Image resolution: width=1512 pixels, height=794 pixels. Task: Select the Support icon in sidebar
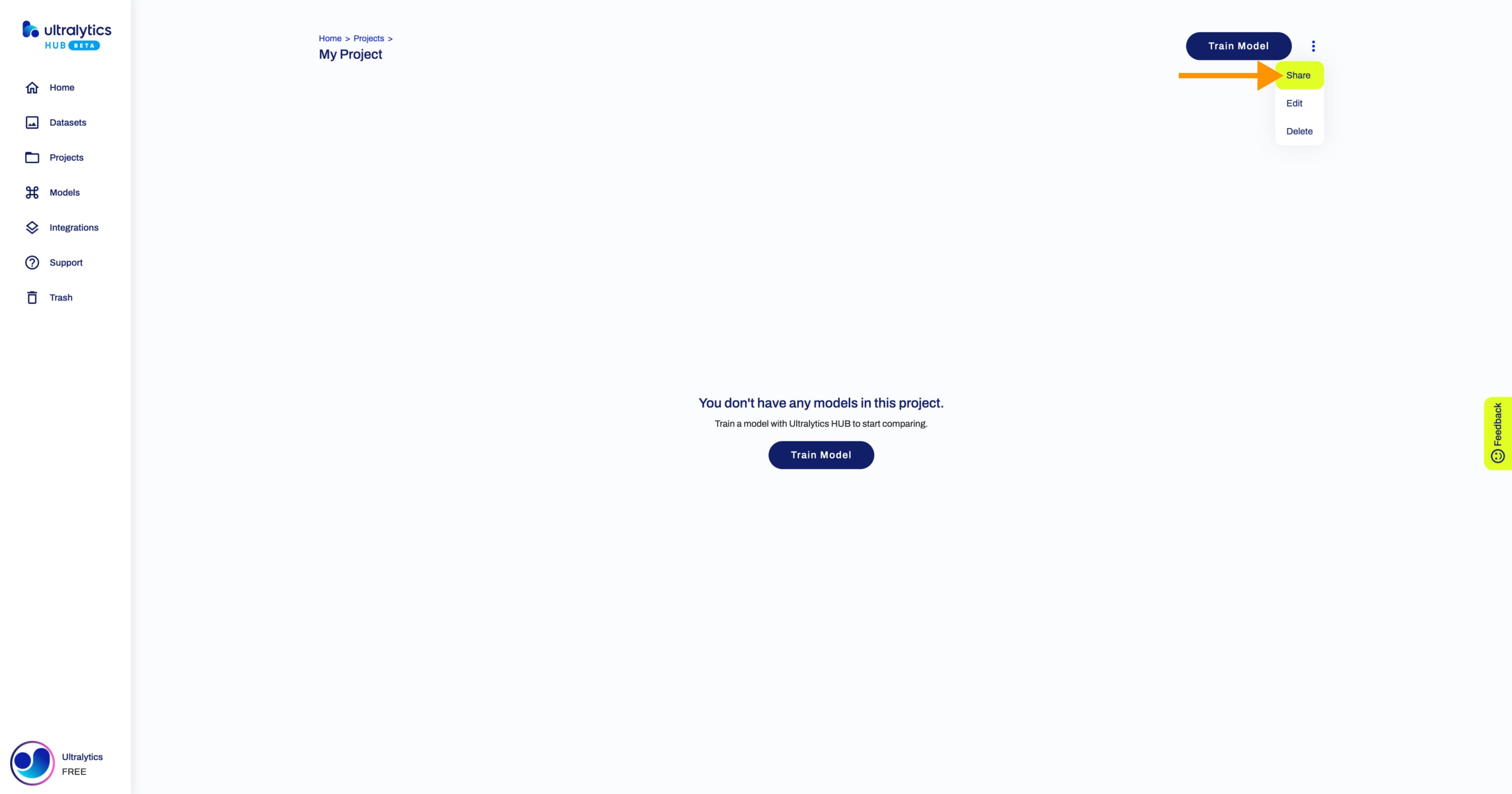tap(31, 262)
